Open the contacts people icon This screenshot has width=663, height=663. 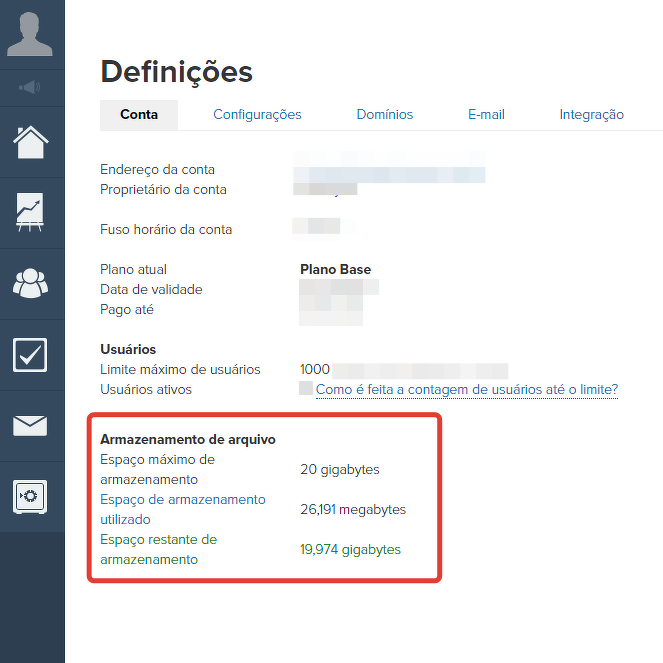click(30, 283)
